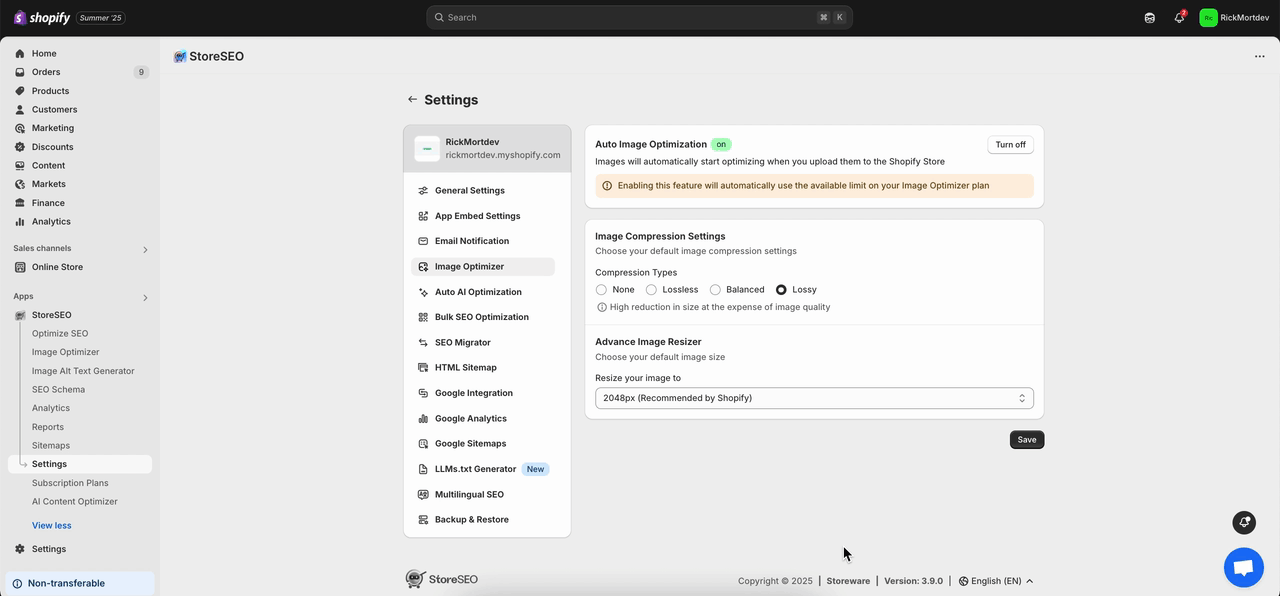Click the Home icon in sidebar
Screen dimensions: 1280x596
click(20, 54)
